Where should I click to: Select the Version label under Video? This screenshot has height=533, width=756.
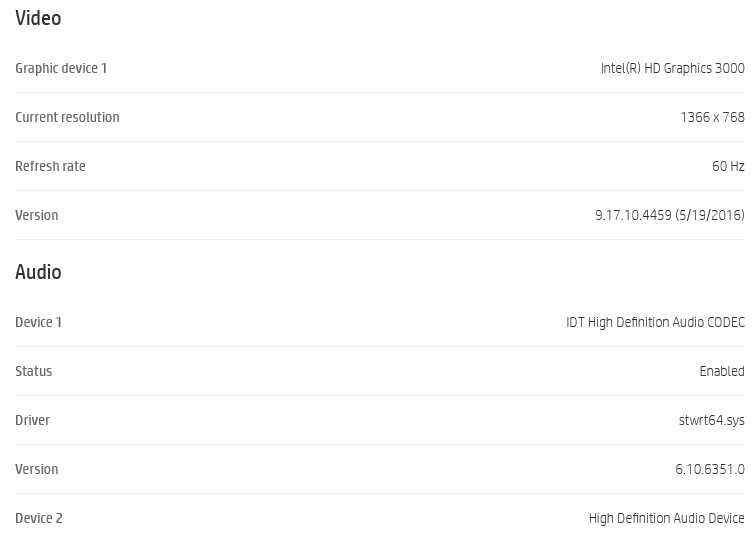point(37,215)
